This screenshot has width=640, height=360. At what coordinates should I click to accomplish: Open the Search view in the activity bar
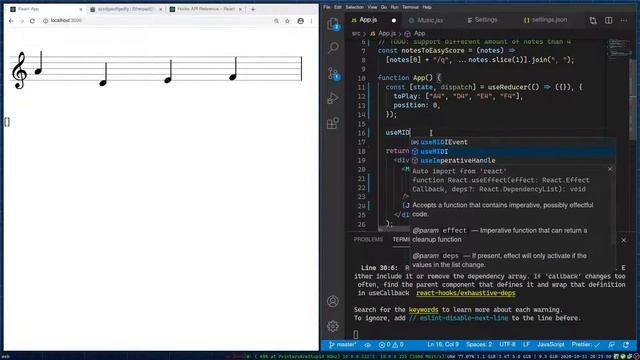pyautogui.click(x=333, y=48)
